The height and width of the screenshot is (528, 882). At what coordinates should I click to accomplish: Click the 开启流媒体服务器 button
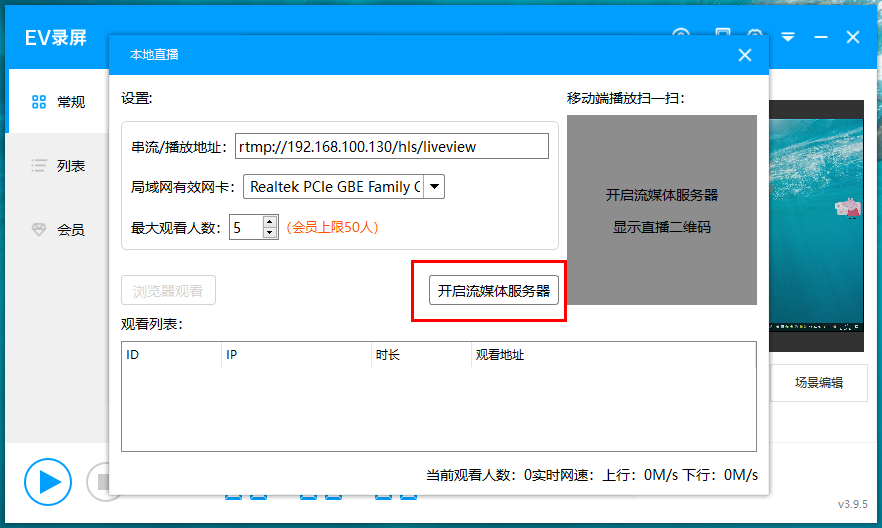click(494, 291)
